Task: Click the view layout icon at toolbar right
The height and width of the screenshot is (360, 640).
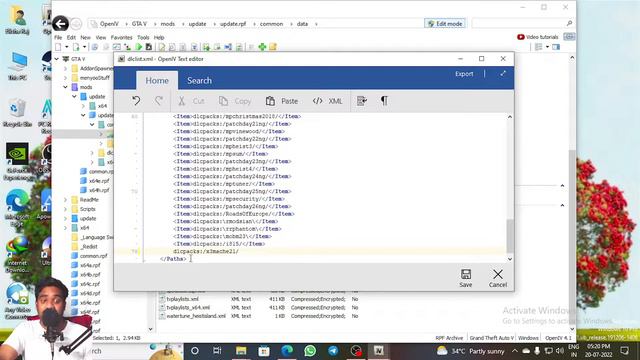Action: tap(539, 47)
